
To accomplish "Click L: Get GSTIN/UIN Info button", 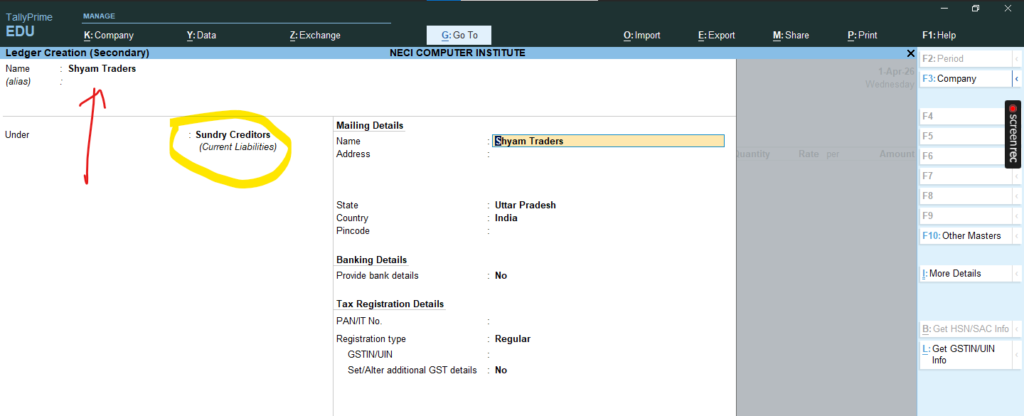I will [x=965, y=355].
